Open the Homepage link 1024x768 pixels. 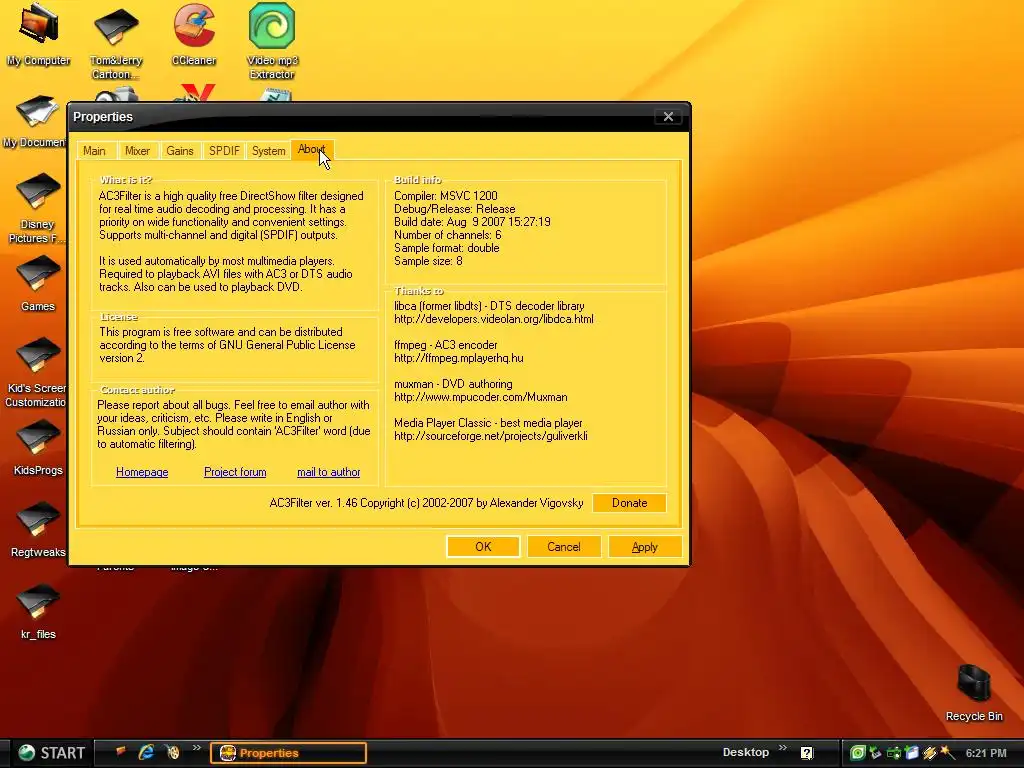pyautogui.click(x=142, y=472)
